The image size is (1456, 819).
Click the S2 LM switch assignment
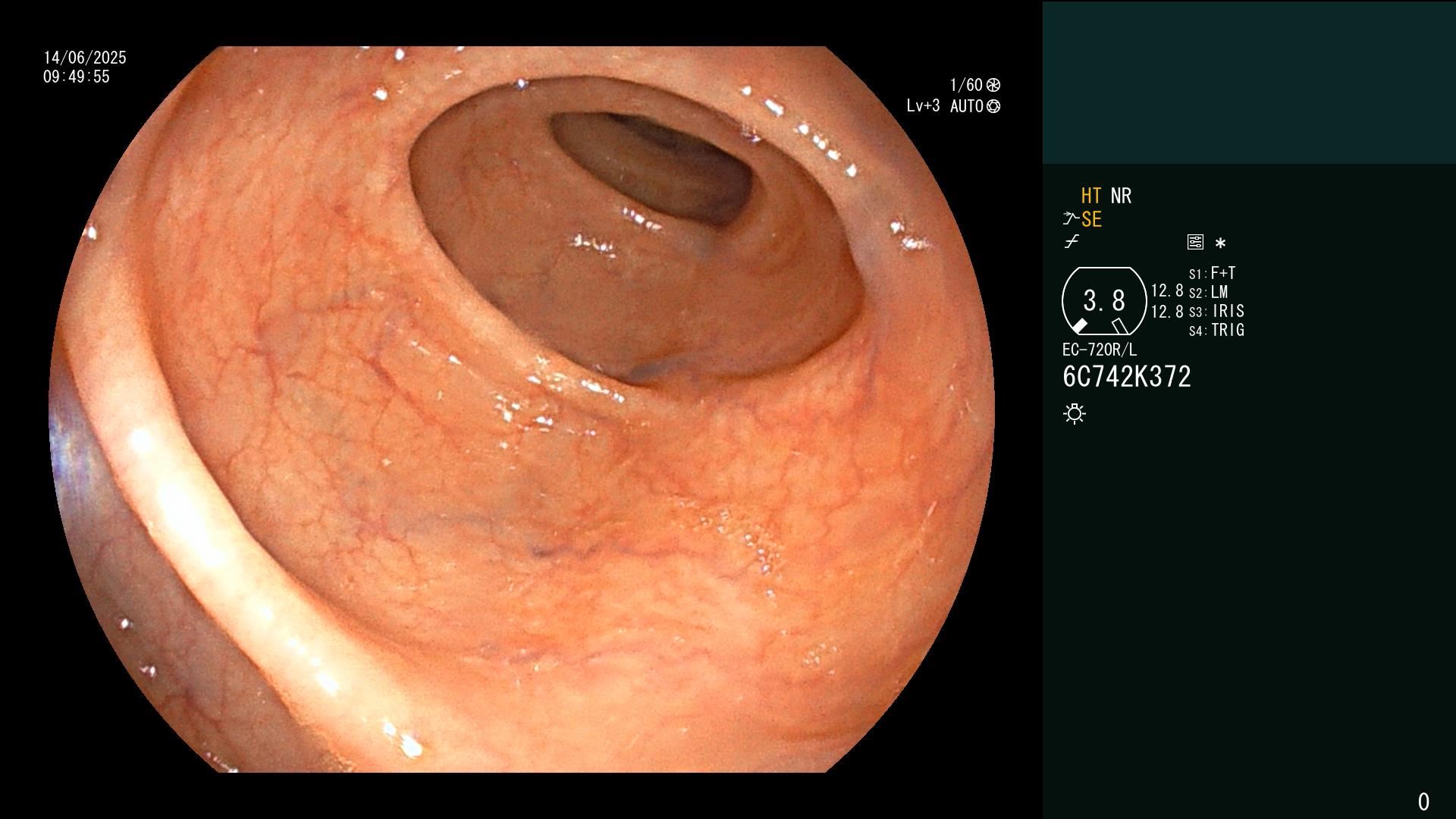tap(1209, 292)
